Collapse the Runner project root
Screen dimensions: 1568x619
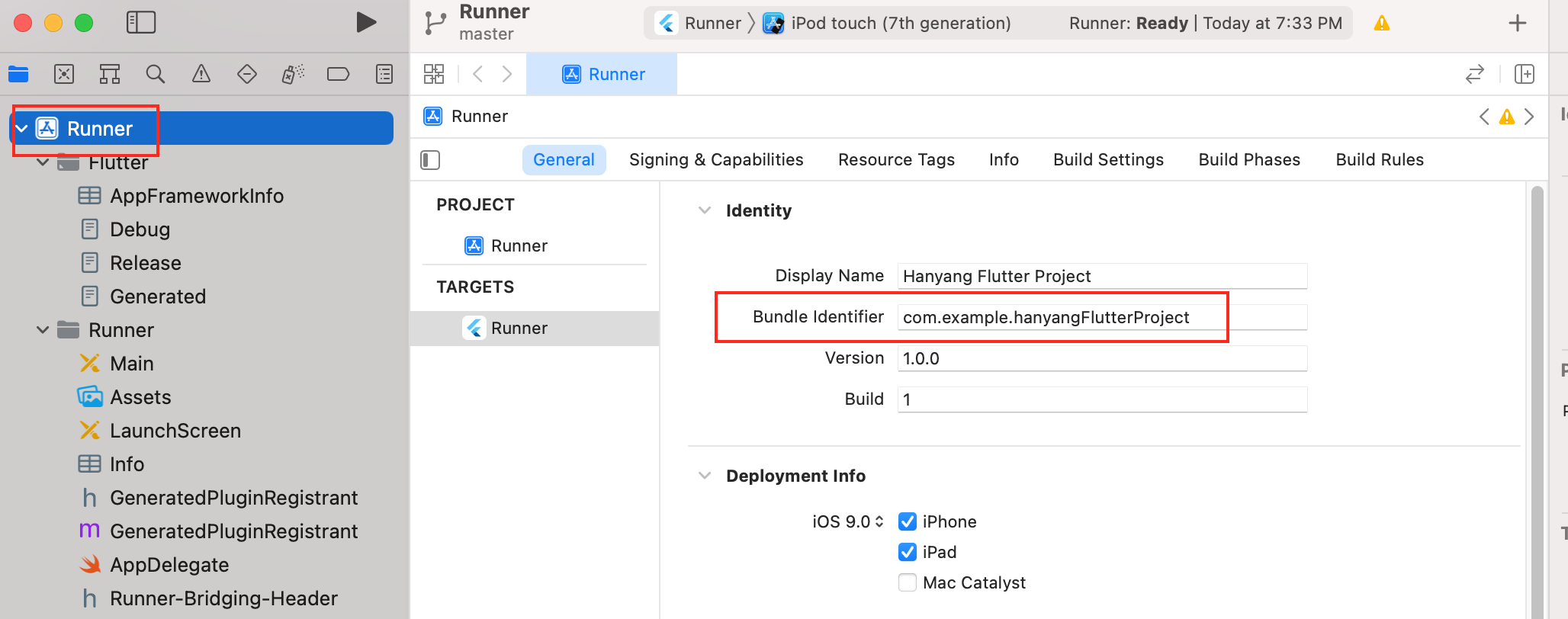[22, 129]
